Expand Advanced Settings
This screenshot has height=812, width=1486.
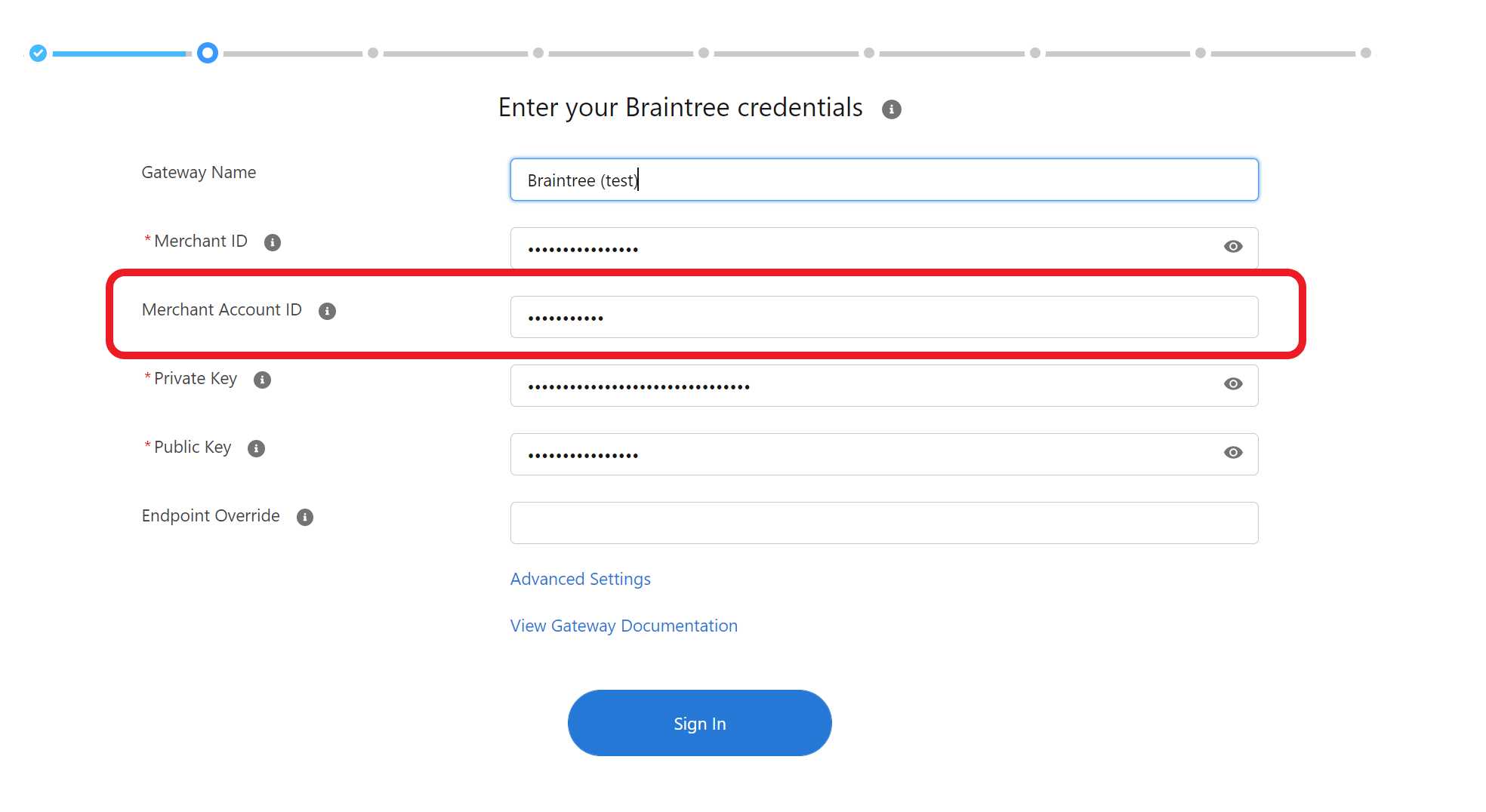pos(580,579)
